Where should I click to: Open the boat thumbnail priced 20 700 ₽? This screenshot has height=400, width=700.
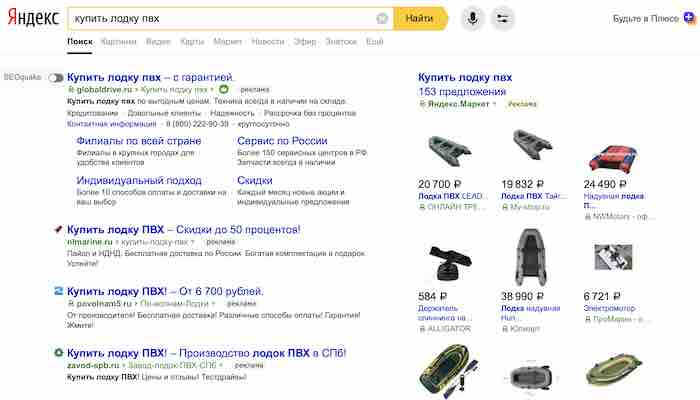pyautogui.click(x=449, y=151)
